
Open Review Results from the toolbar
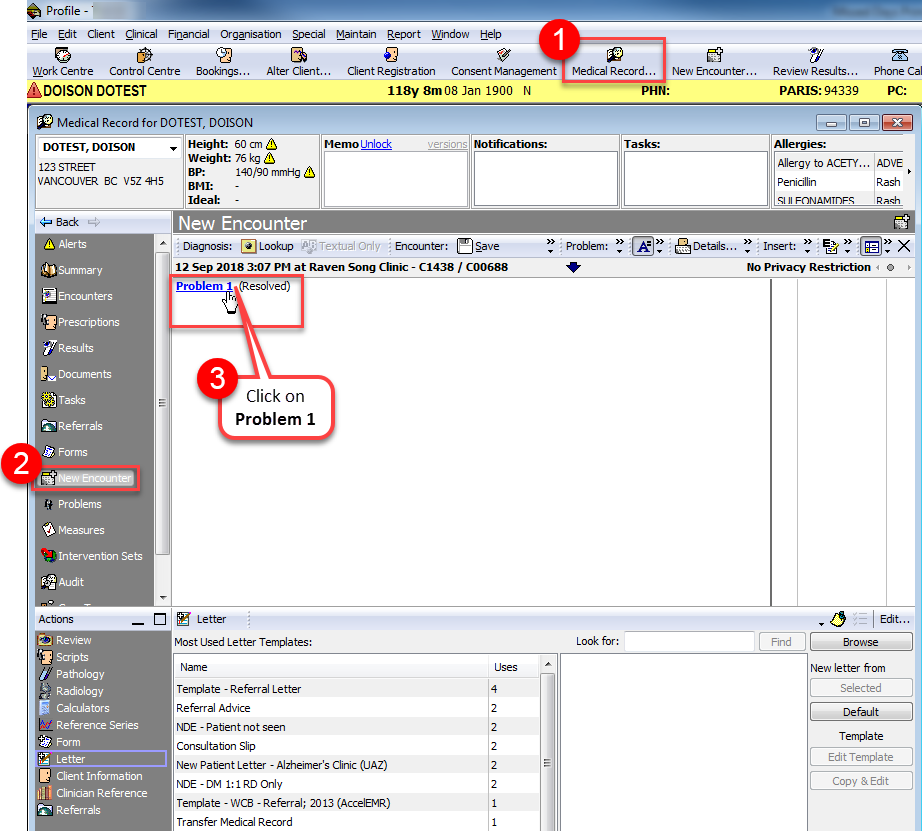tap(814, 60)
